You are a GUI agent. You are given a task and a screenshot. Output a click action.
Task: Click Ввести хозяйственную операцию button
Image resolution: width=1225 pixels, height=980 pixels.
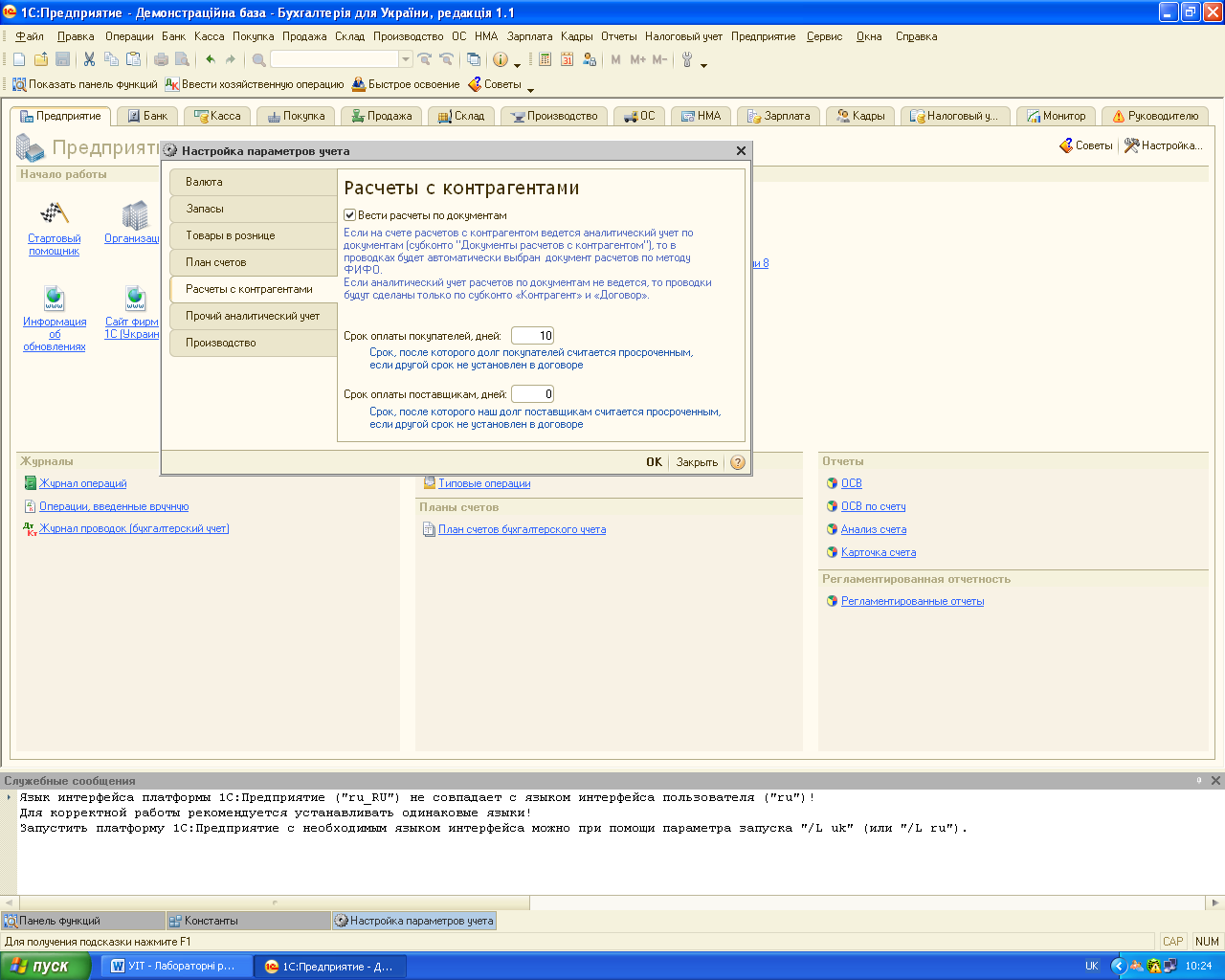(255, 84)
